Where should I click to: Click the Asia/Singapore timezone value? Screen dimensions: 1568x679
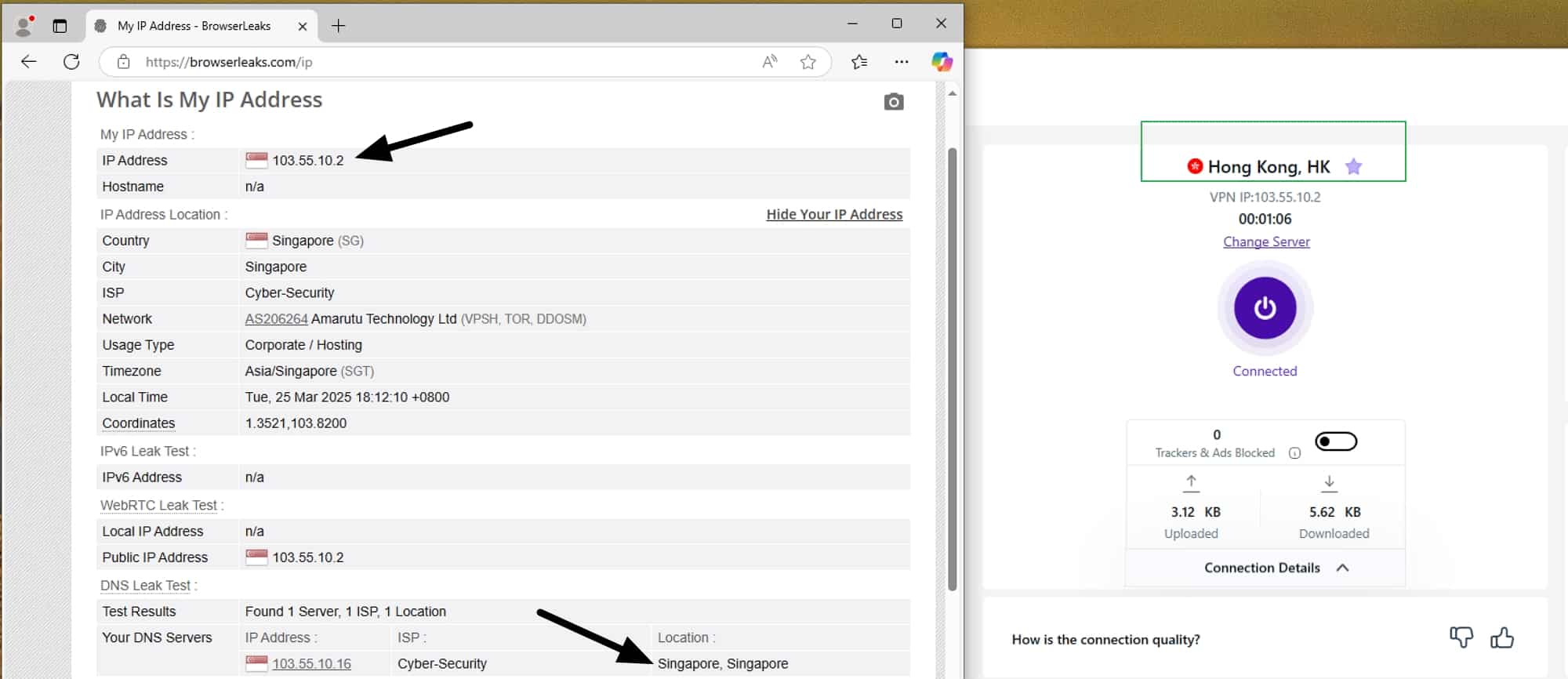[309, 371]
